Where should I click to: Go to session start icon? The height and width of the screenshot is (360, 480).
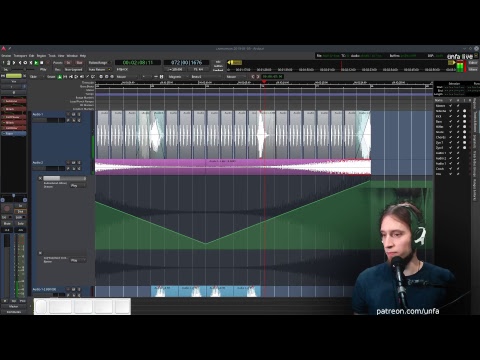[x=14, y=63]
